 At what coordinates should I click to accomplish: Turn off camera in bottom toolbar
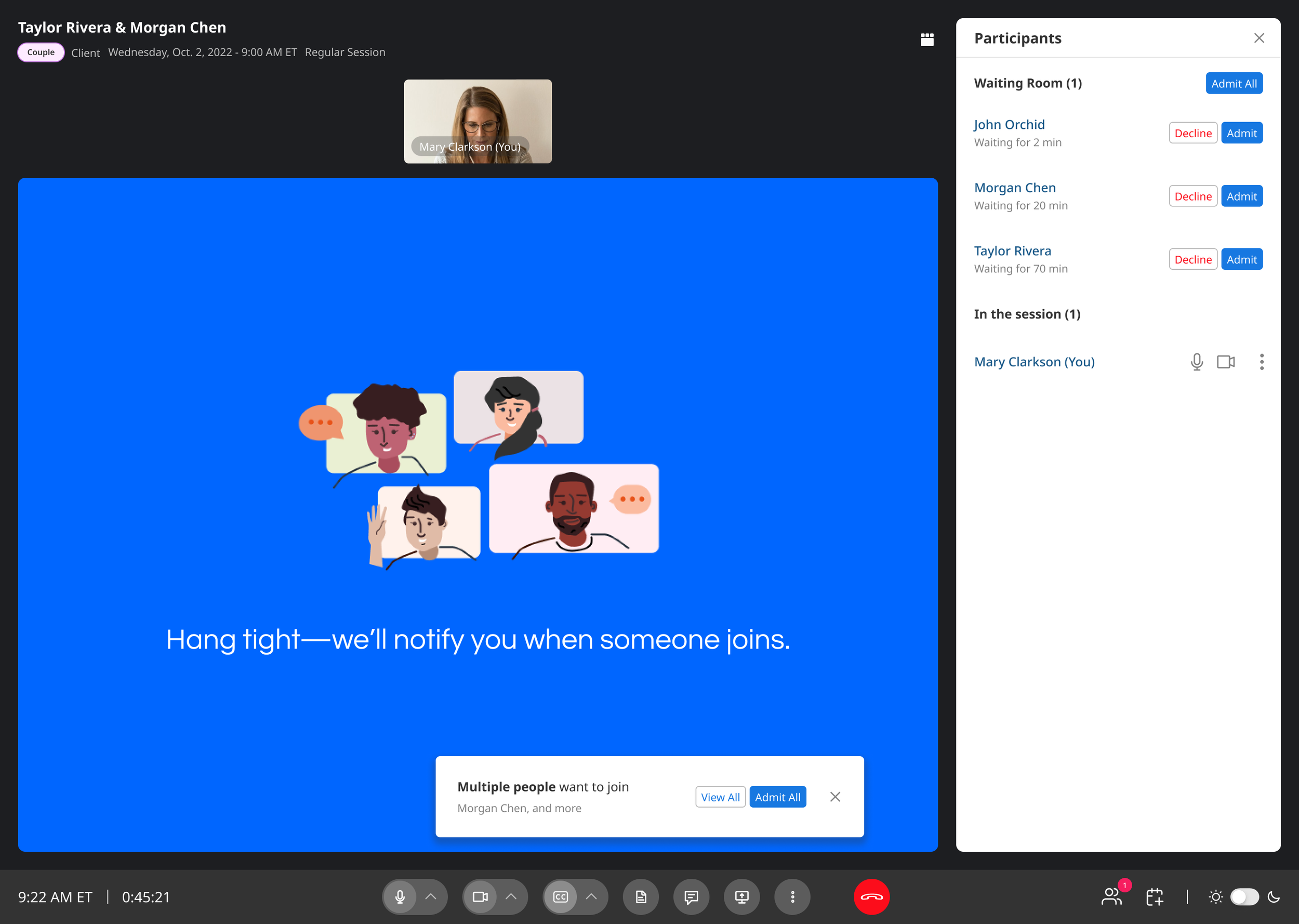tap(480, 896)
